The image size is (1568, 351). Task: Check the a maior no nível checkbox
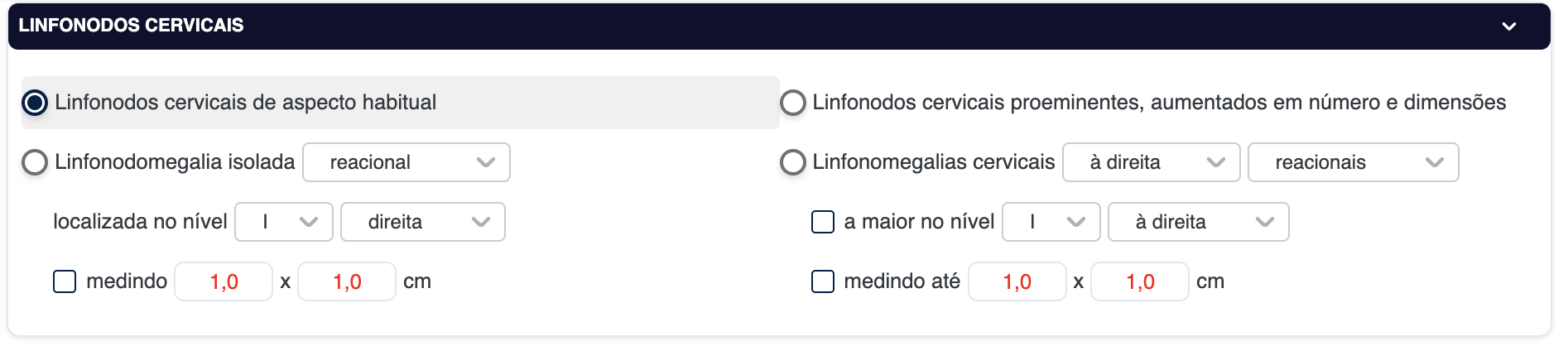[823, 222]
